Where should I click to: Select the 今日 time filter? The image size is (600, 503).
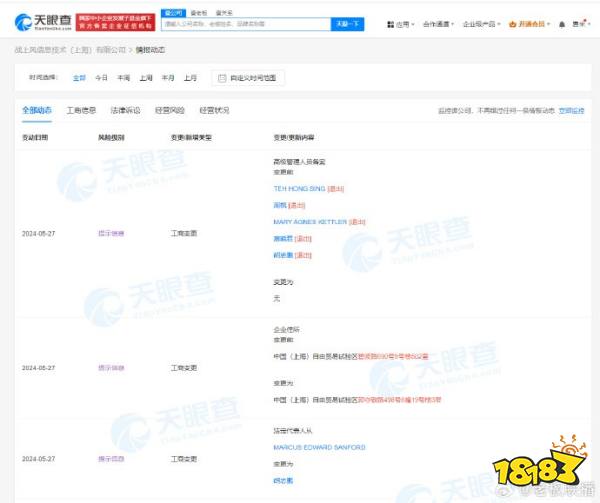point(101,77)
